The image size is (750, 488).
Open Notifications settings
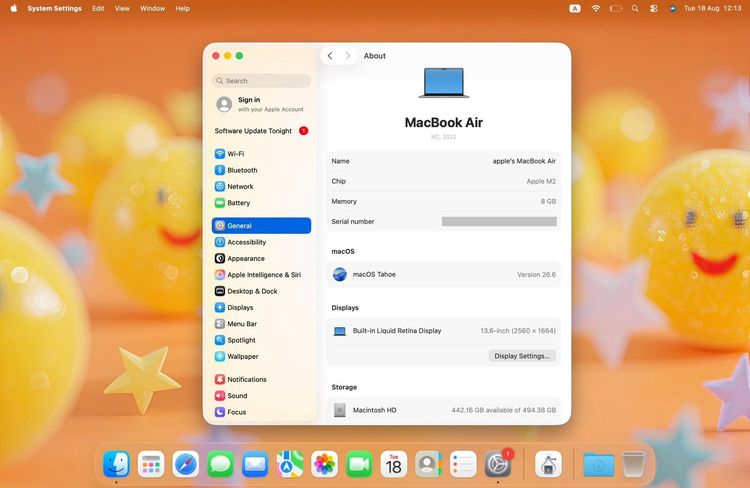click(261, 379)
